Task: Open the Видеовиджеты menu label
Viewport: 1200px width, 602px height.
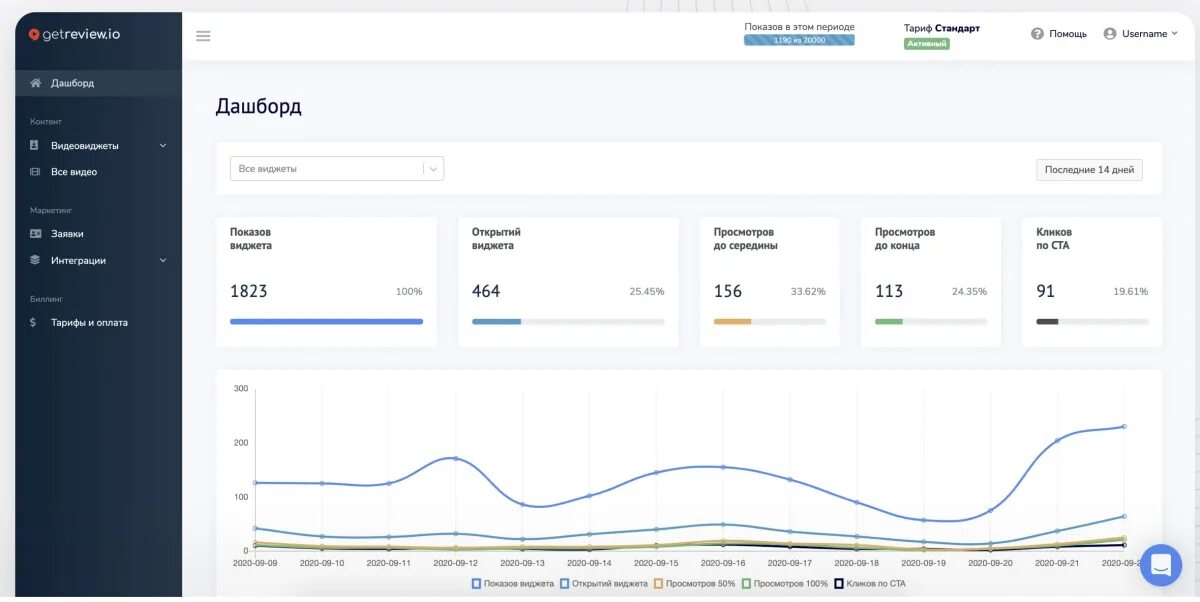Action: (x=85, y=146)
